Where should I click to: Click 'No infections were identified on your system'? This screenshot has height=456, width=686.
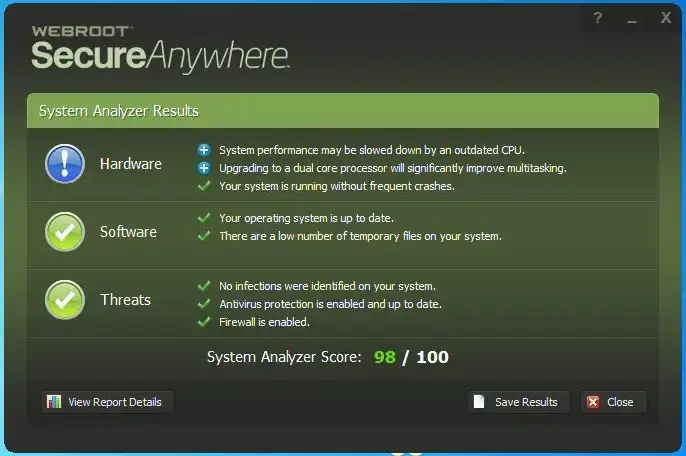point(327,286)
